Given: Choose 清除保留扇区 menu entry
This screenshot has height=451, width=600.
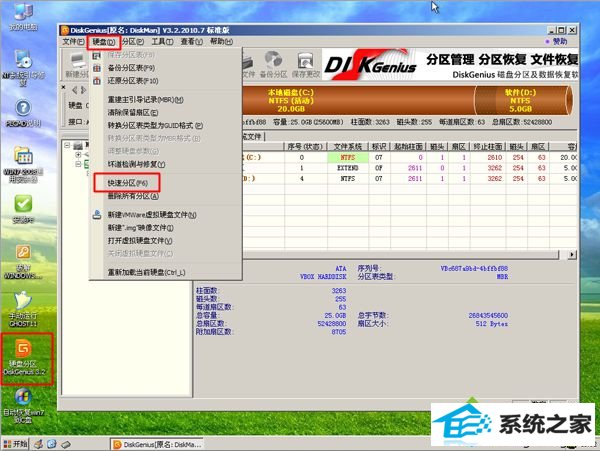Looking at the screenshot, I should pos(133,113).
